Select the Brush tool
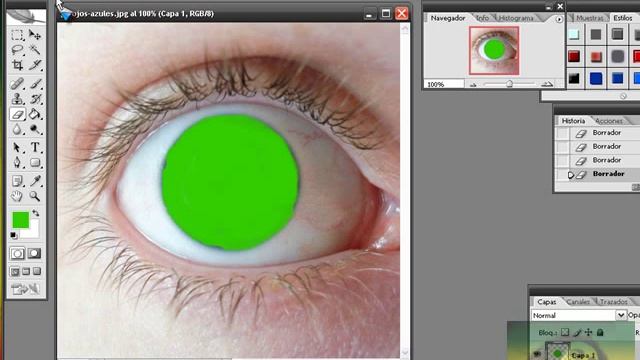The height and width of the screenshot is (360, 640). point(35,84)
